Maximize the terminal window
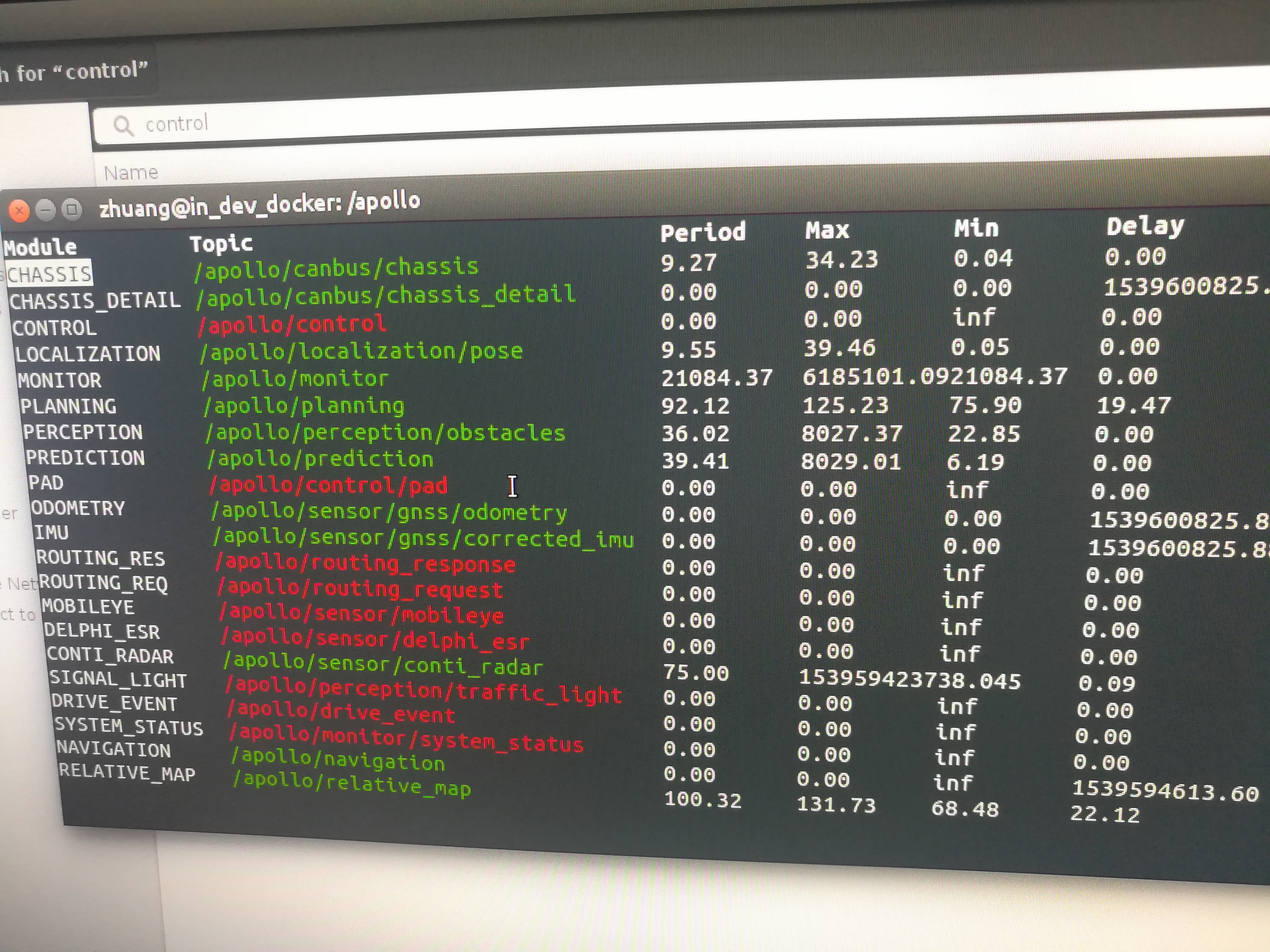The width and height of the screenshot is (1270, 952). pyautogui.click(x=72, y=209)
